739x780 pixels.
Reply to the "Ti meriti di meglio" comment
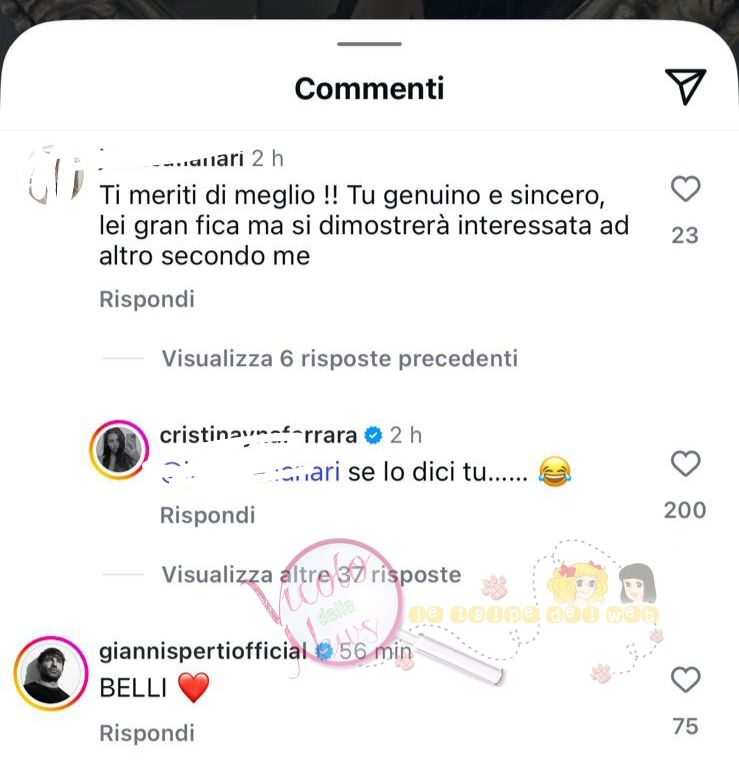[x=147, y=299]
